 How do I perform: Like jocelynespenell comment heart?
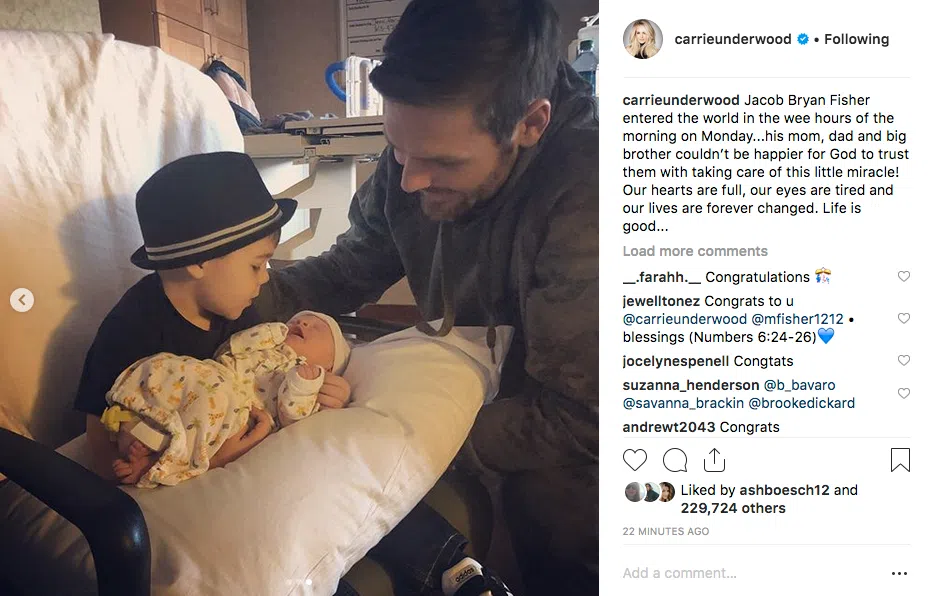click(903, 361)
